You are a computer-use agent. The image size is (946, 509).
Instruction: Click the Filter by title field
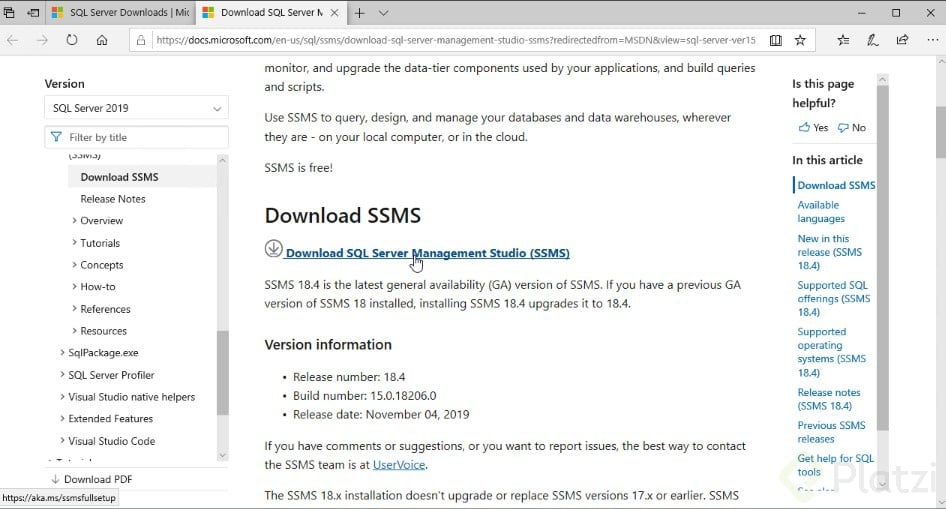[136, 138]
